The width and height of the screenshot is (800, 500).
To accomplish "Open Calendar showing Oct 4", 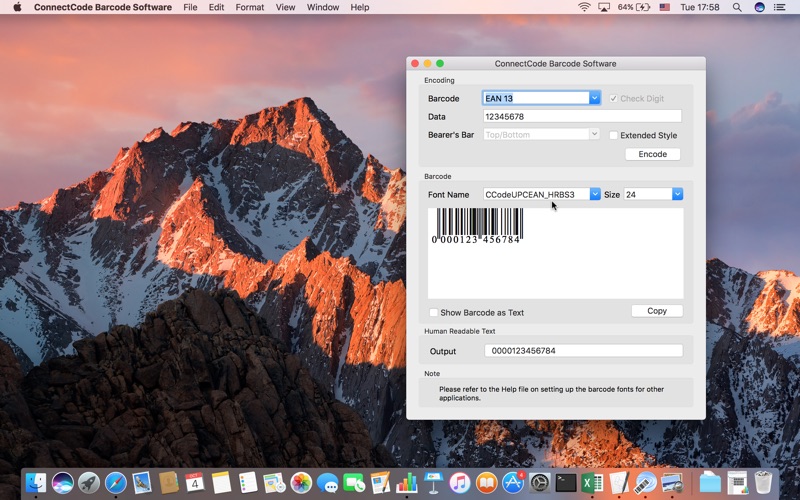I will coord(195,483).
